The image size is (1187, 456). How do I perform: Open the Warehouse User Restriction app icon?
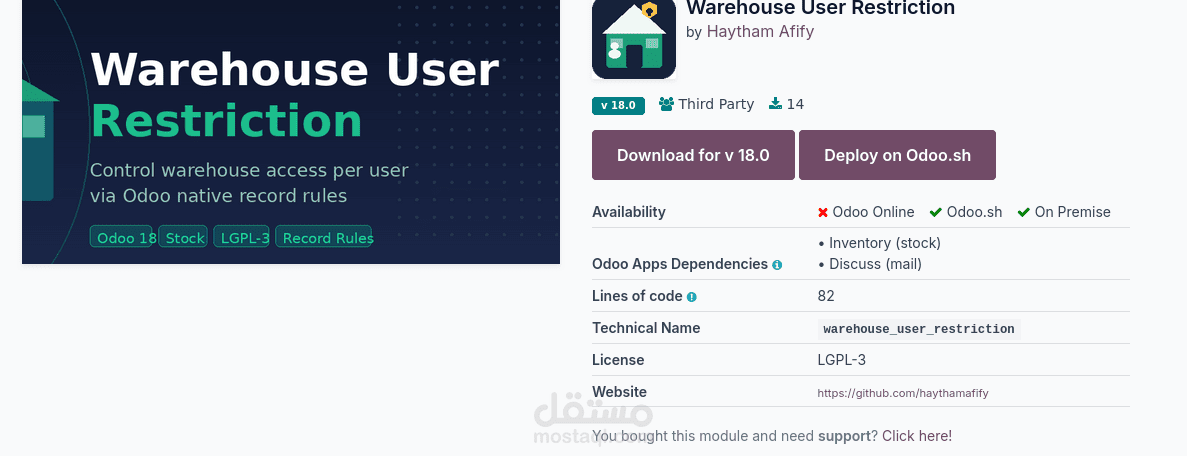(634, 38)
